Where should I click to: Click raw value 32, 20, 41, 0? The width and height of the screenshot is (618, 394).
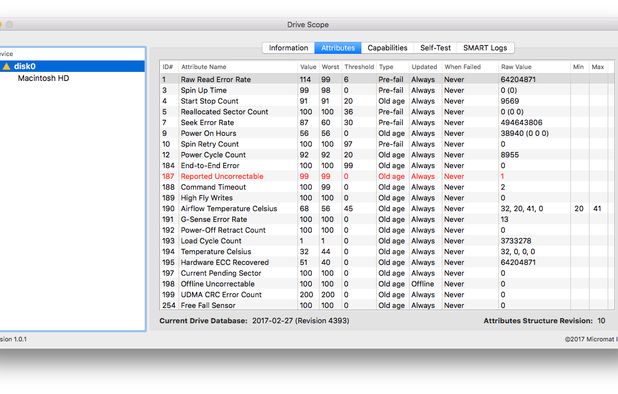click(522, 208)
